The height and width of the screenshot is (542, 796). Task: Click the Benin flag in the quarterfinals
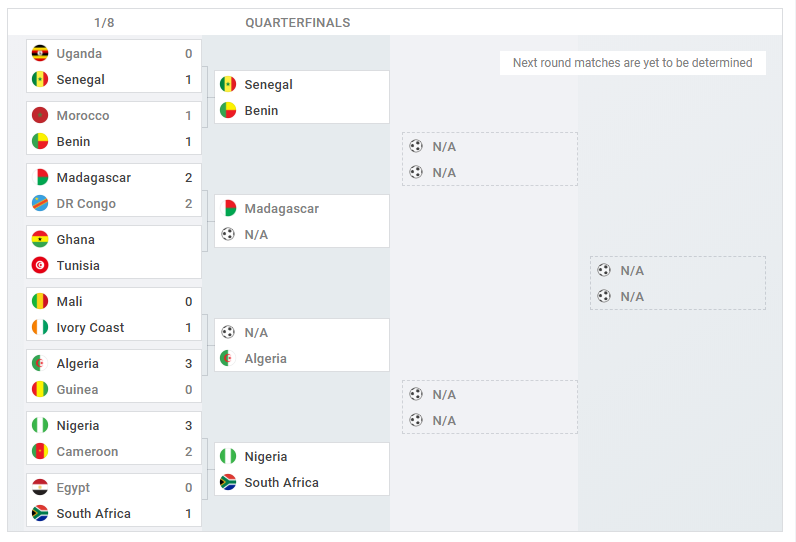[x=228, y=110]
